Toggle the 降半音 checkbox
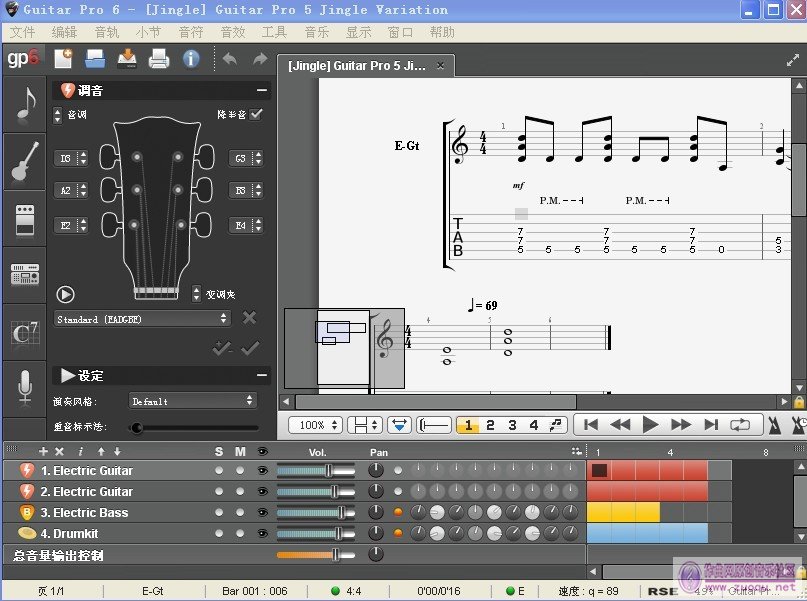 click(256, 114)
